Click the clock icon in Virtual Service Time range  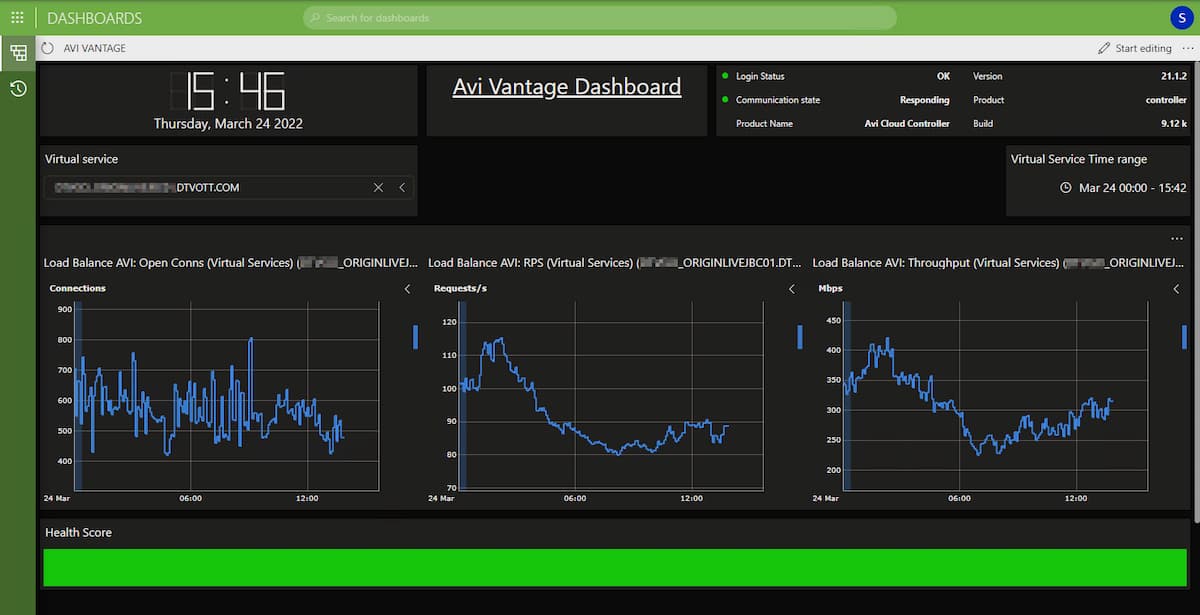tap(1066, 188)
